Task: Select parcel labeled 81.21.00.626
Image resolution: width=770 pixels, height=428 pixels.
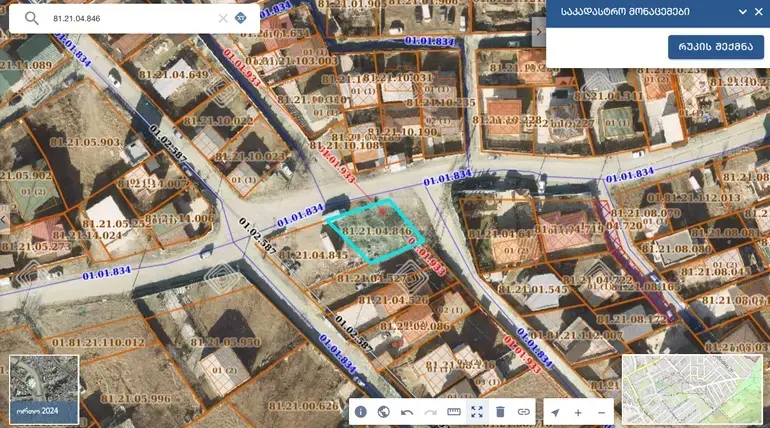Action: [303, 406]
